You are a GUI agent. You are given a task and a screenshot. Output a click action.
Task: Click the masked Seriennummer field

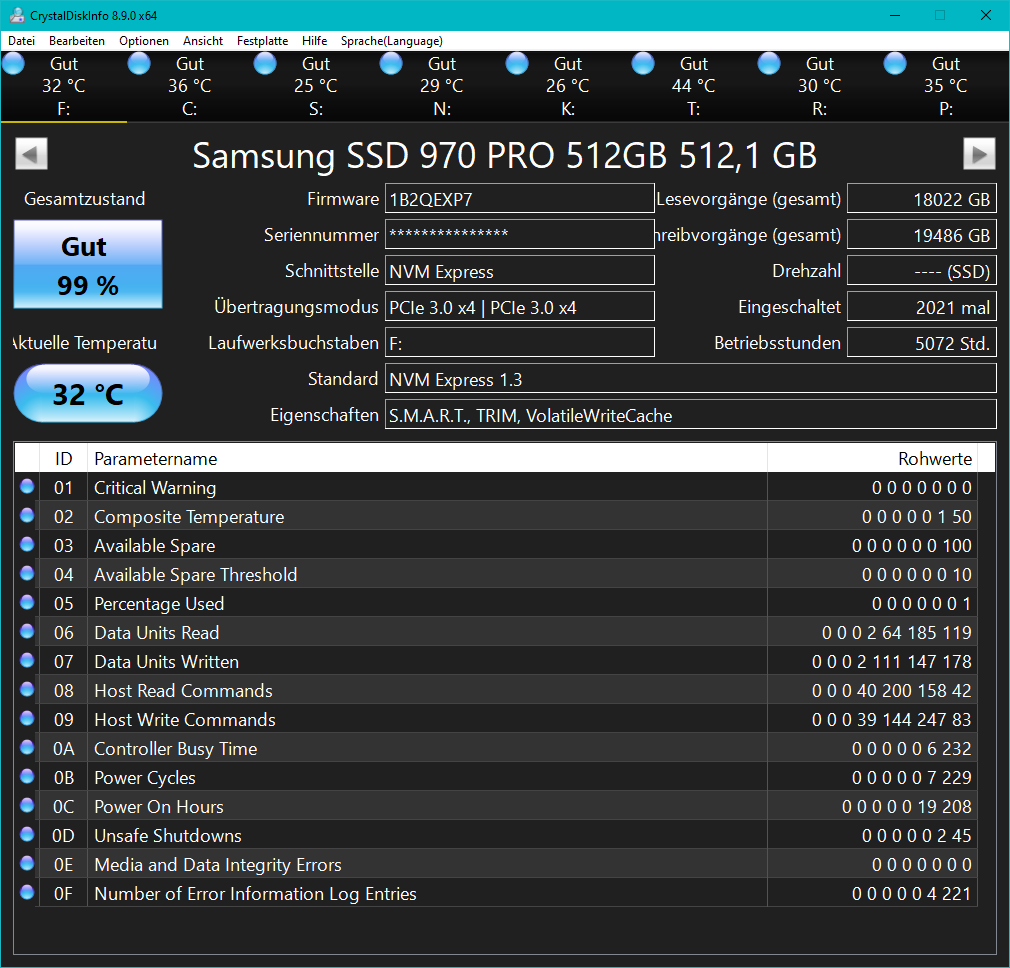click(520, 234)
